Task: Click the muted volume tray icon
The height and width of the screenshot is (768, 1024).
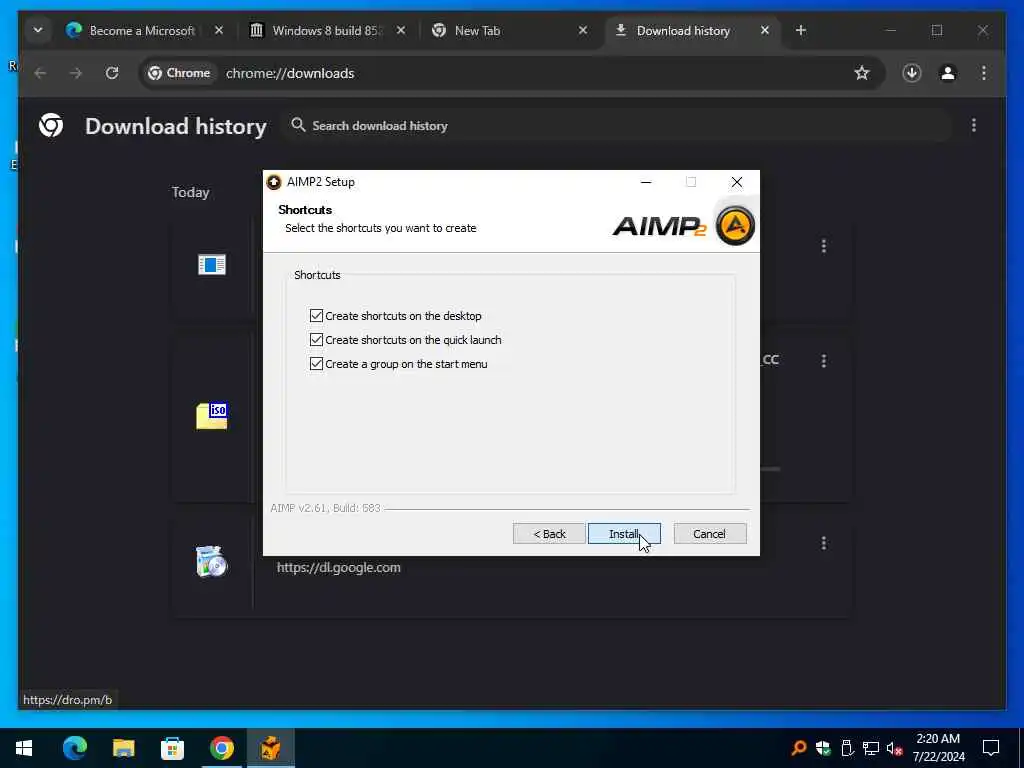Action: click(895, 748)
